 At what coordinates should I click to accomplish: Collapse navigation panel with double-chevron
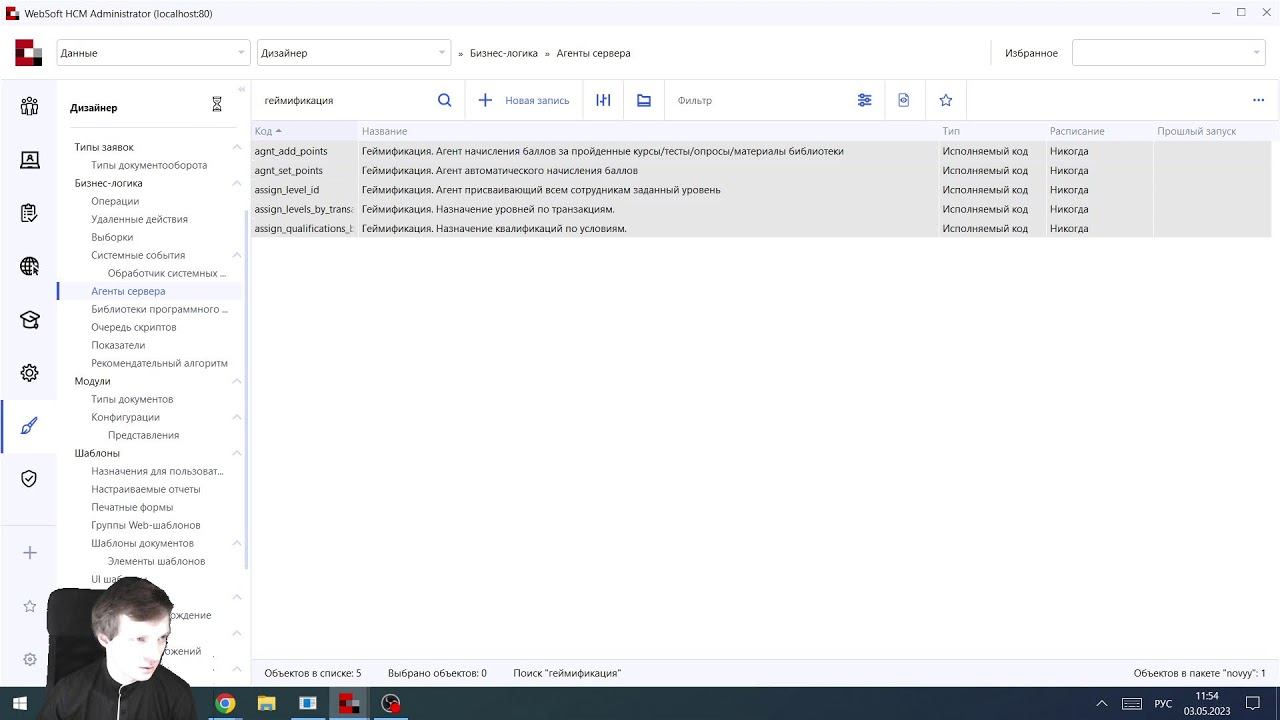pyautogui.click(x=241, y=89)
